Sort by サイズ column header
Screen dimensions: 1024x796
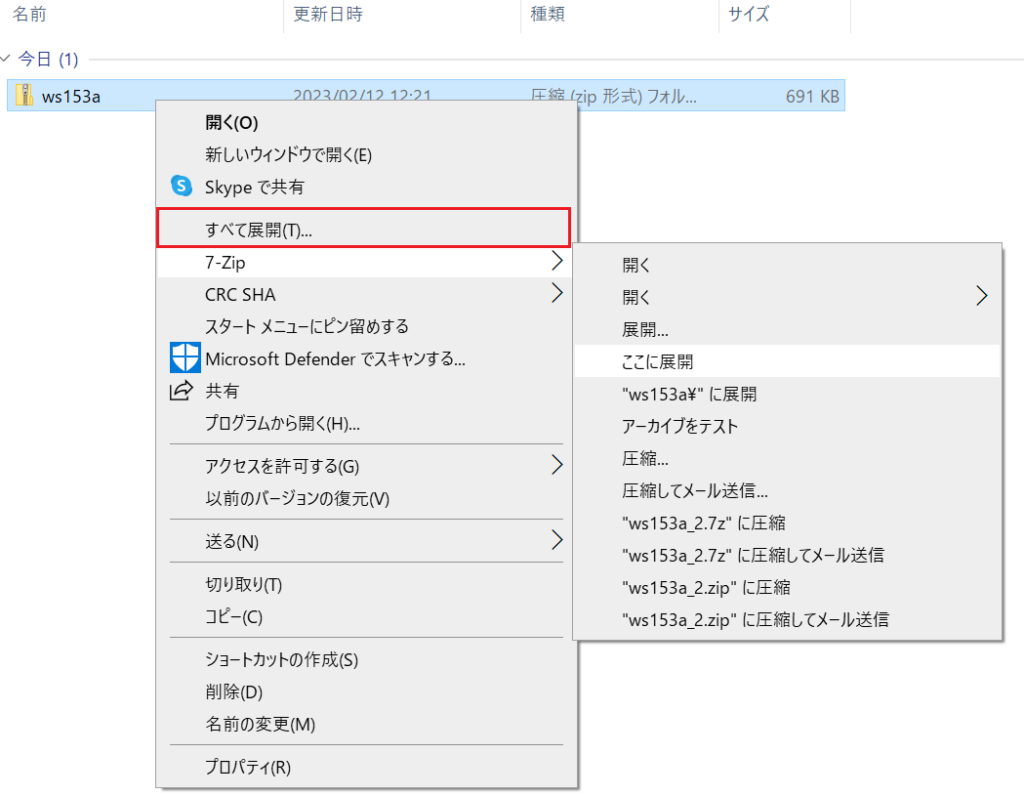(x=749, y=15)
